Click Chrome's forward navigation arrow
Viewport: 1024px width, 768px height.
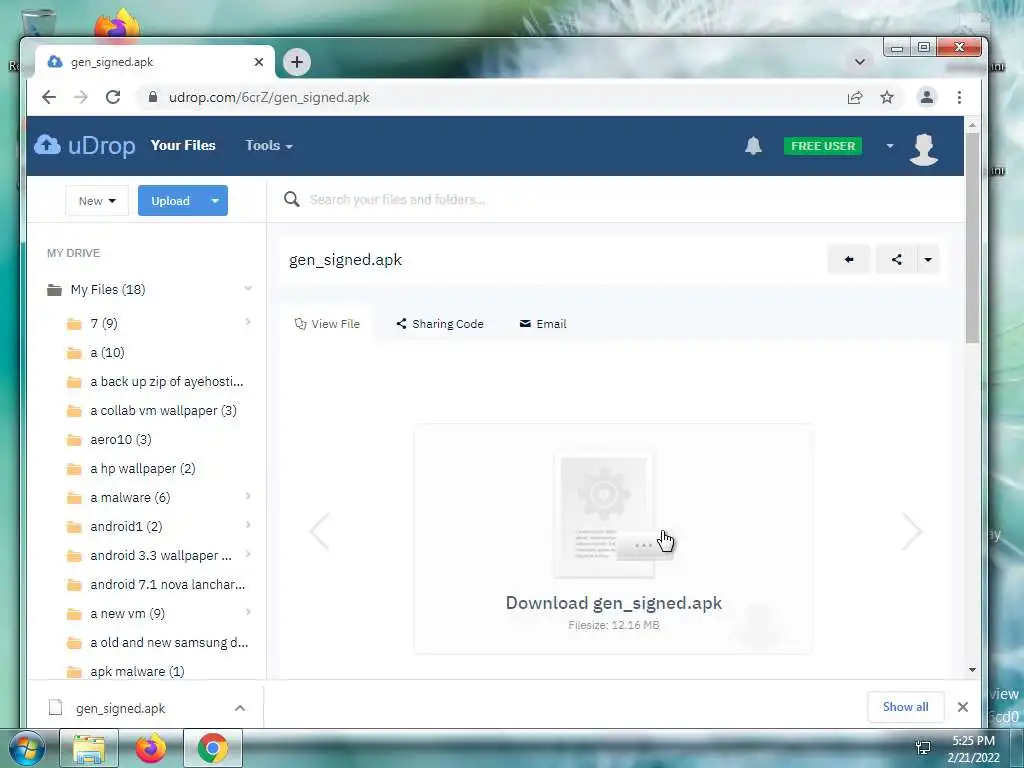[80, 97]
